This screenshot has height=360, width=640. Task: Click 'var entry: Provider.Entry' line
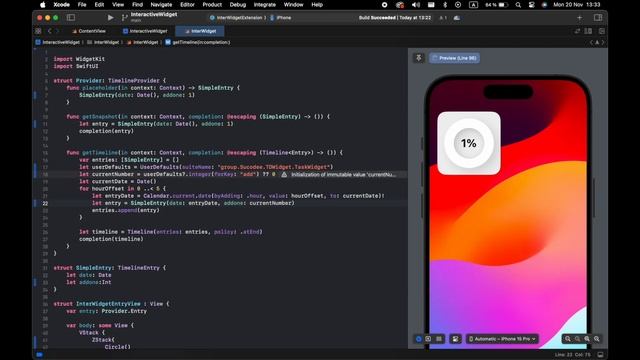(107, 311)
